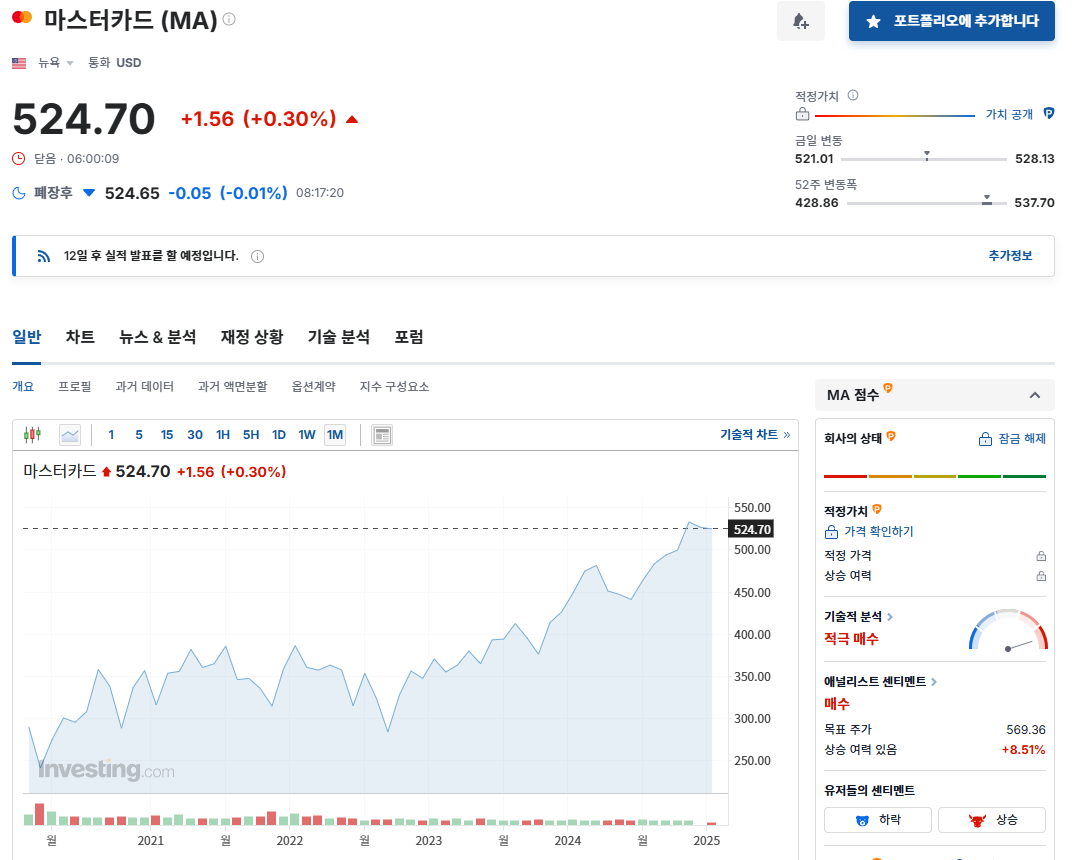This screenshot has width=1076, height=860.
Task: Select the 5H interval
Action: click(x=251, y=434)
